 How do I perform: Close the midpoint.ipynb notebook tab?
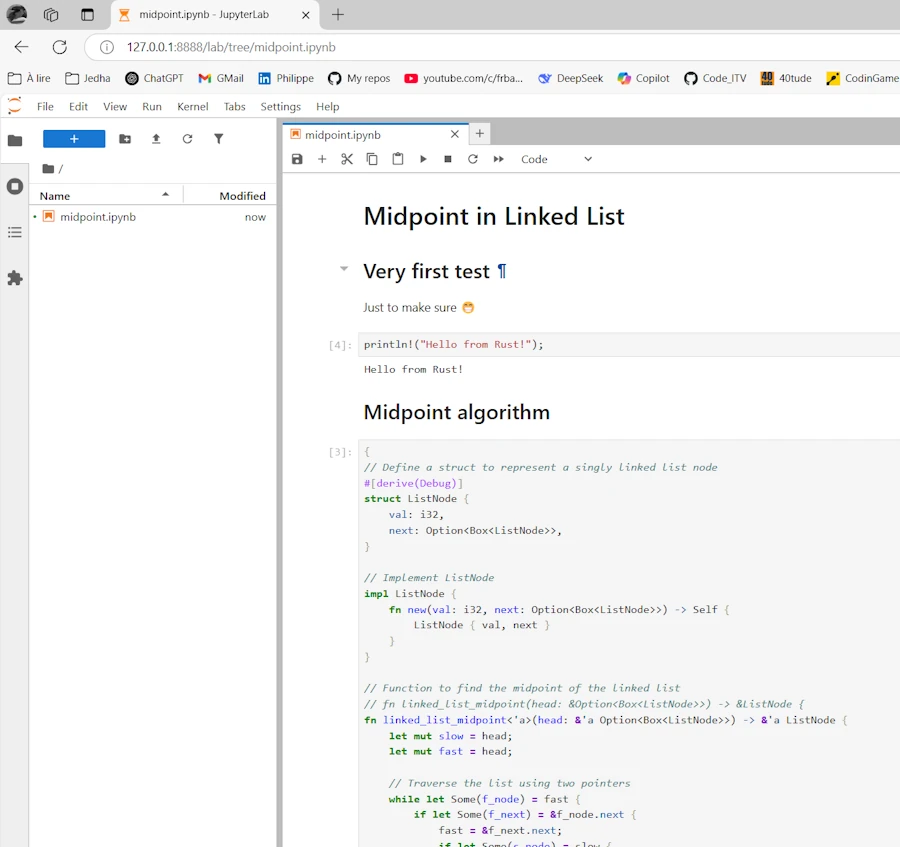point(455,134)
